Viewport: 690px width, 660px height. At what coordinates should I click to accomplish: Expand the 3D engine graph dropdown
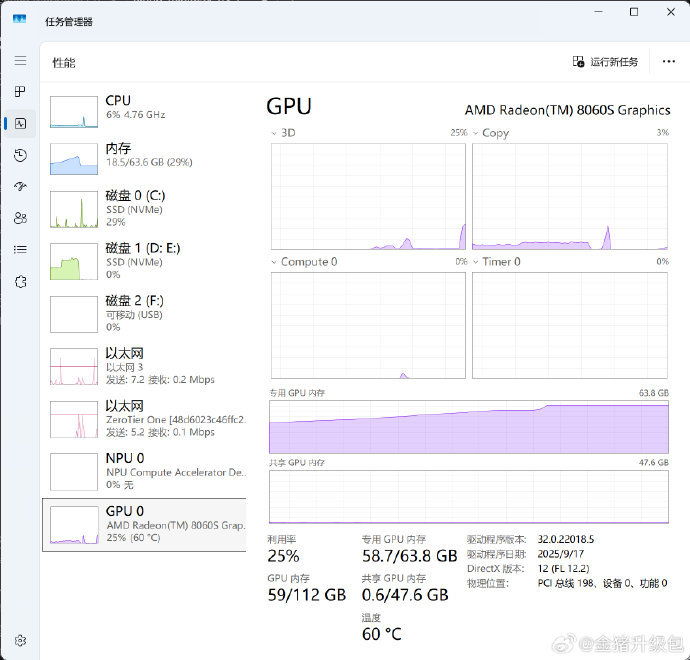tap(274, 133)
